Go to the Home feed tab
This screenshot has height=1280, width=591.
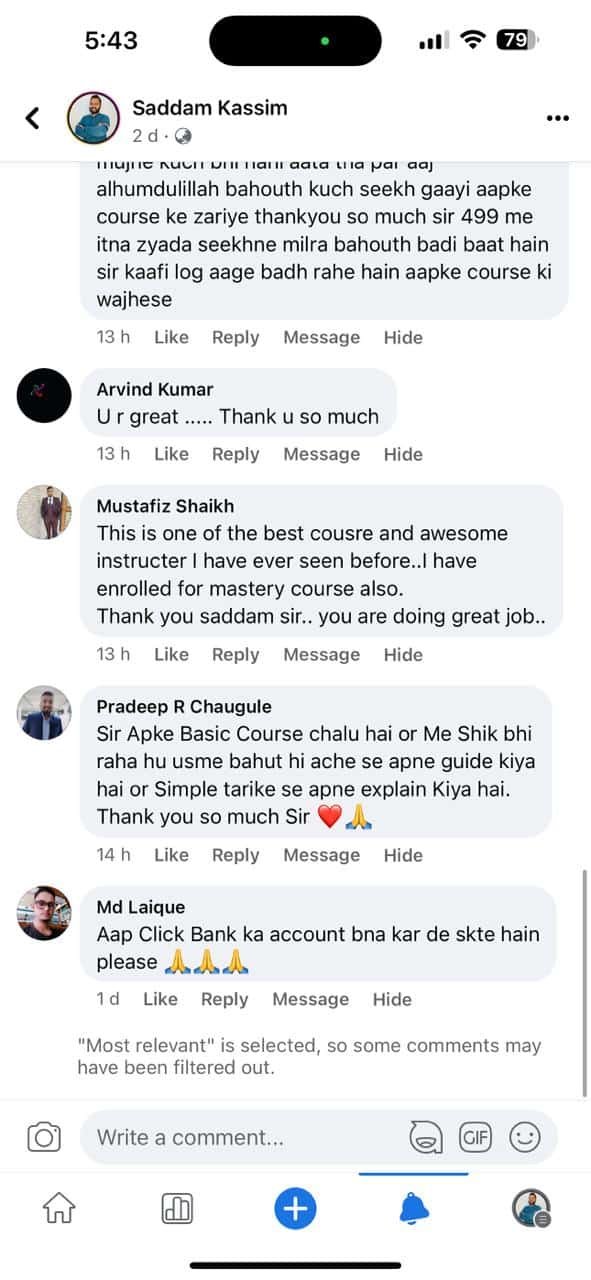59,1209
